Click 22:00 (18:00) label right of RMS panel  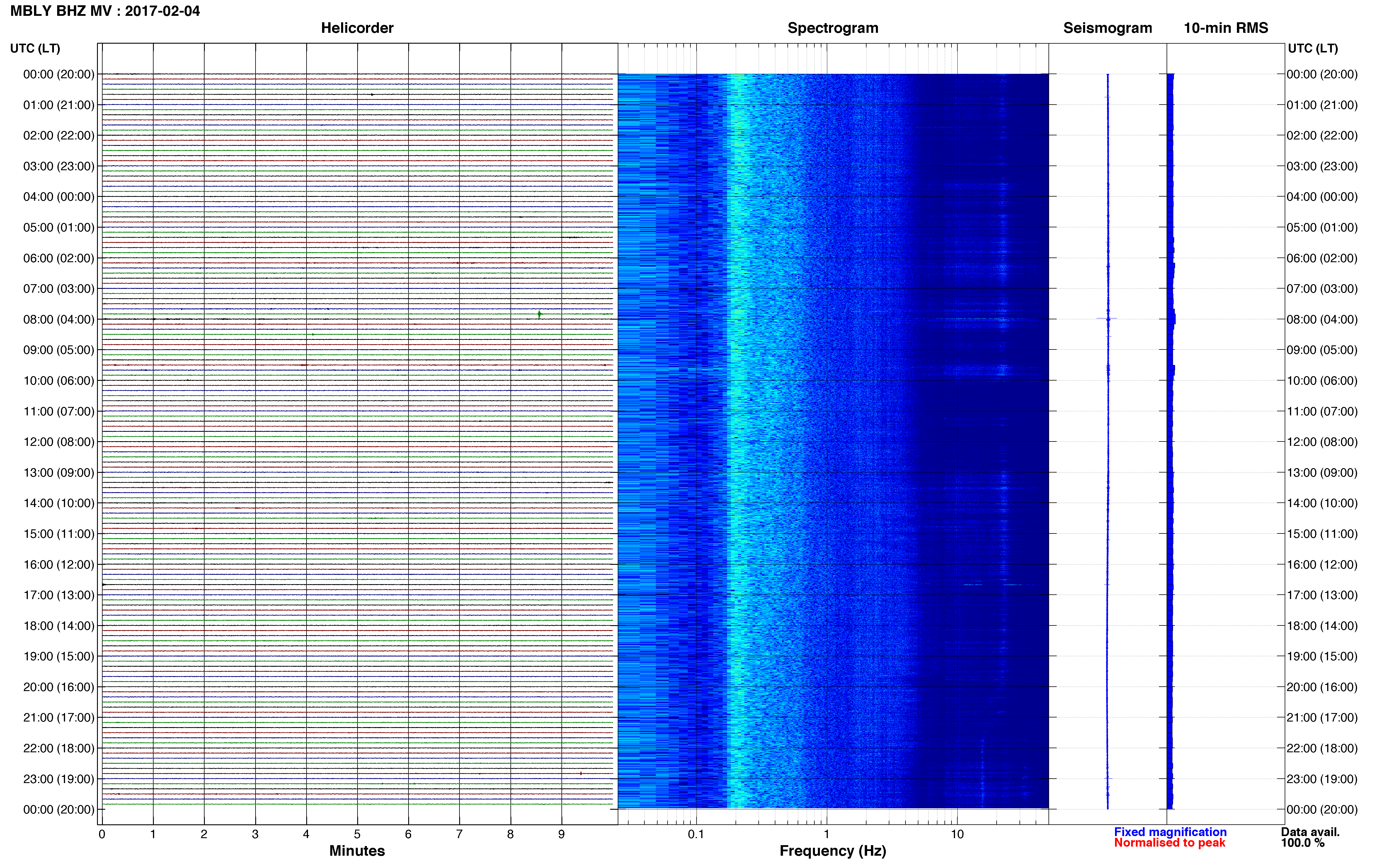tap(1322, 748)
